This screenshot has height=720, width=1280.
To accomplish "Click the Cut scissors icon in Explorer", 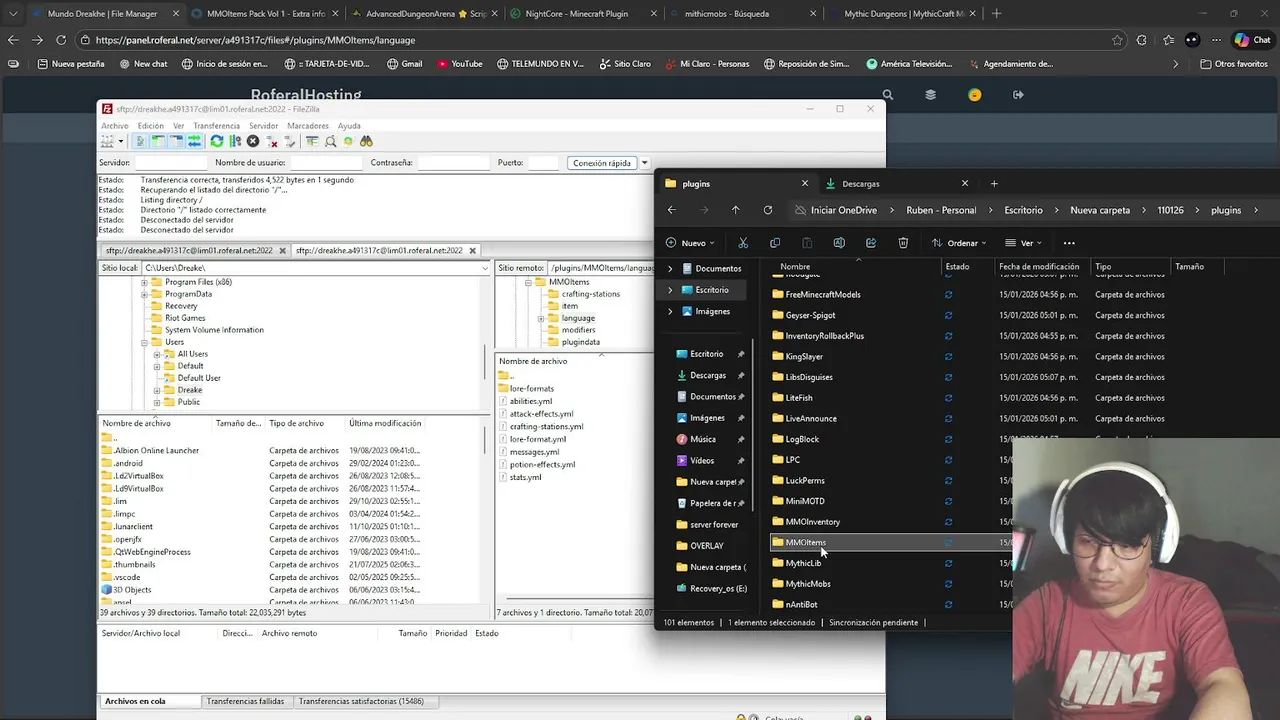I will tap(743, 243).
